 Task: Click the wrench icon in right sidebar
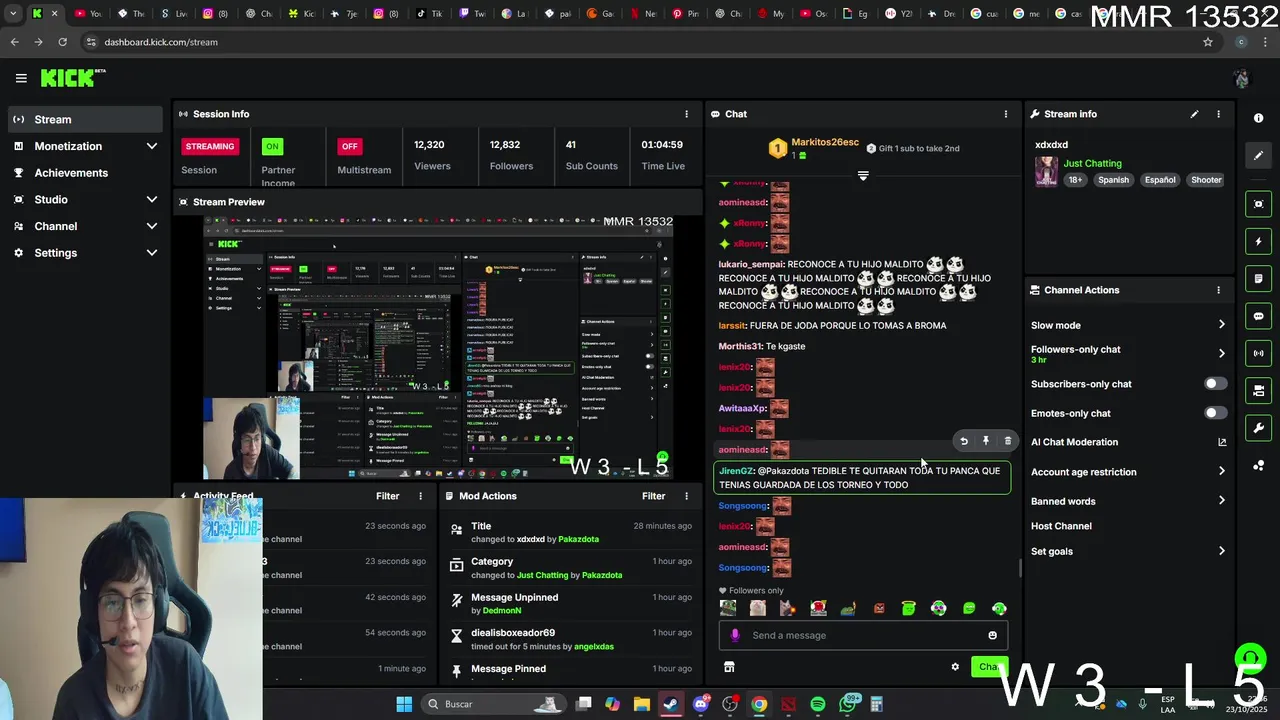[x=1258, y=428]
